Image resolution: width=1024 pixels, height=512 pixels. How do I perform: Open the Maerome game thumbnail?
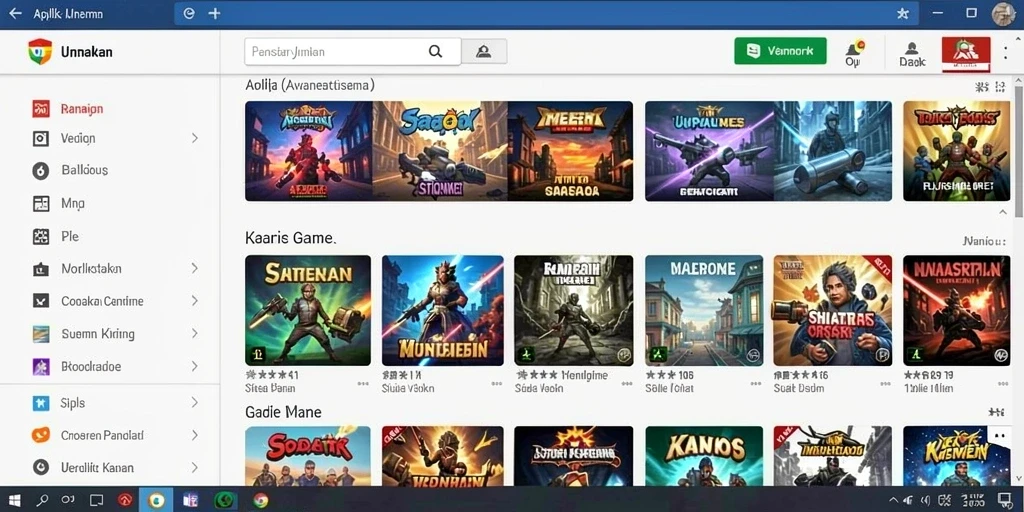coord(704,310)
